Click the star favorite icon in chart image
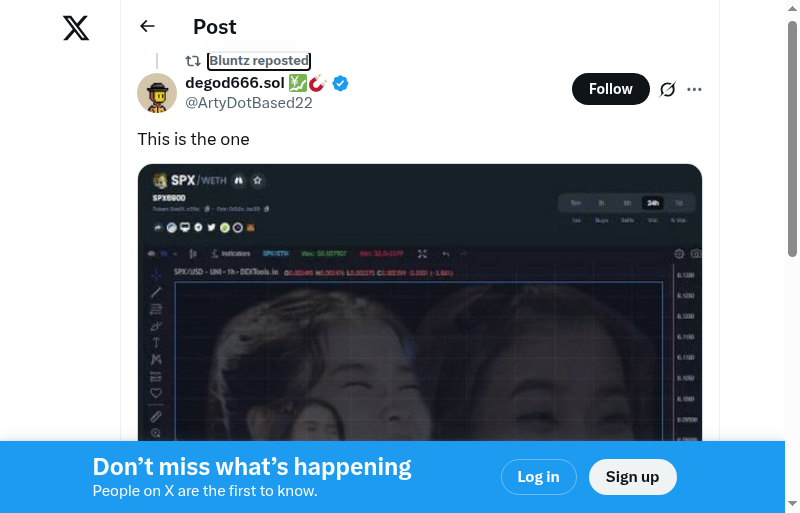800x513 pixels. (258, 180)
